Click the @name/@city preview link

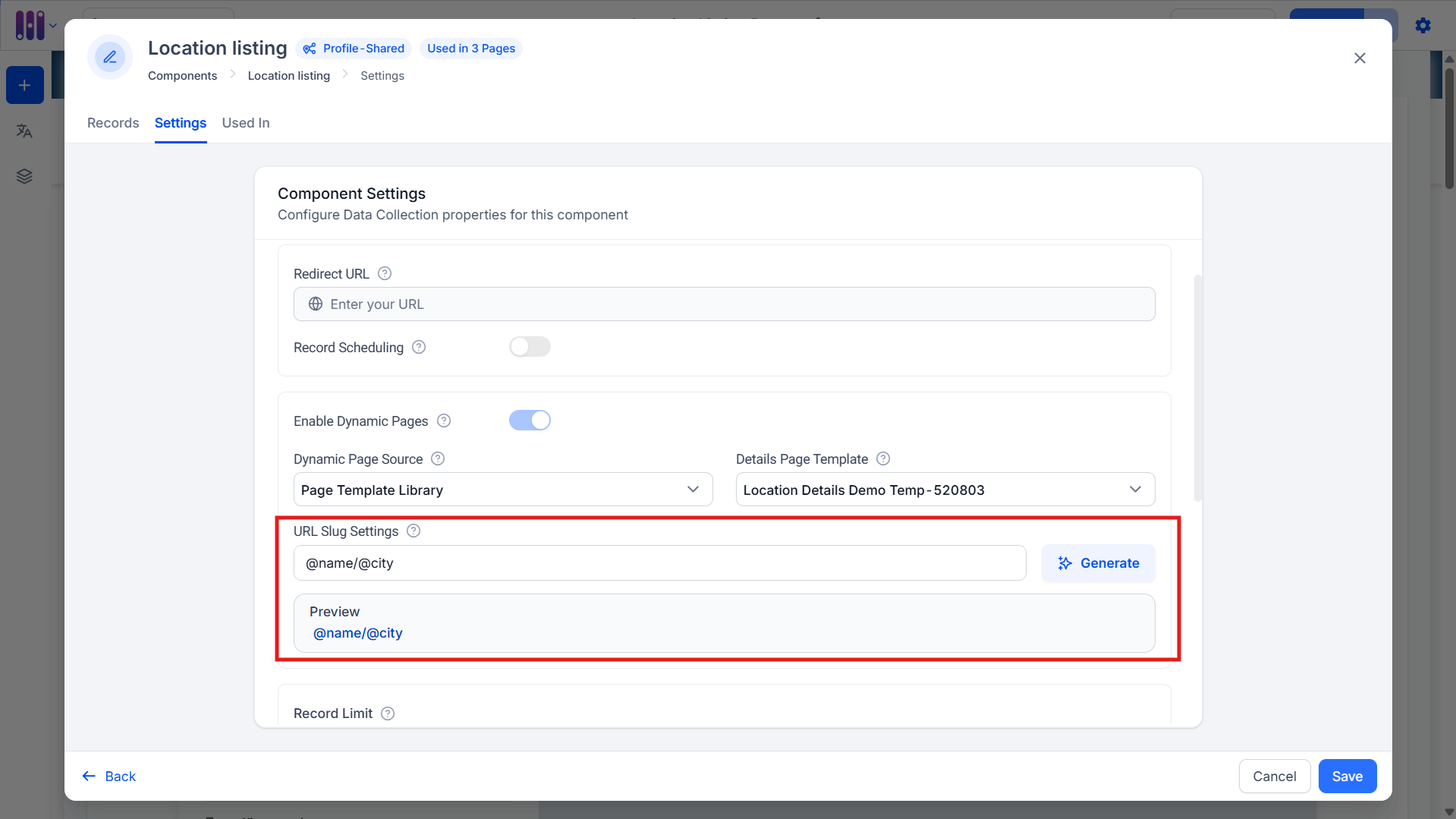358,633
